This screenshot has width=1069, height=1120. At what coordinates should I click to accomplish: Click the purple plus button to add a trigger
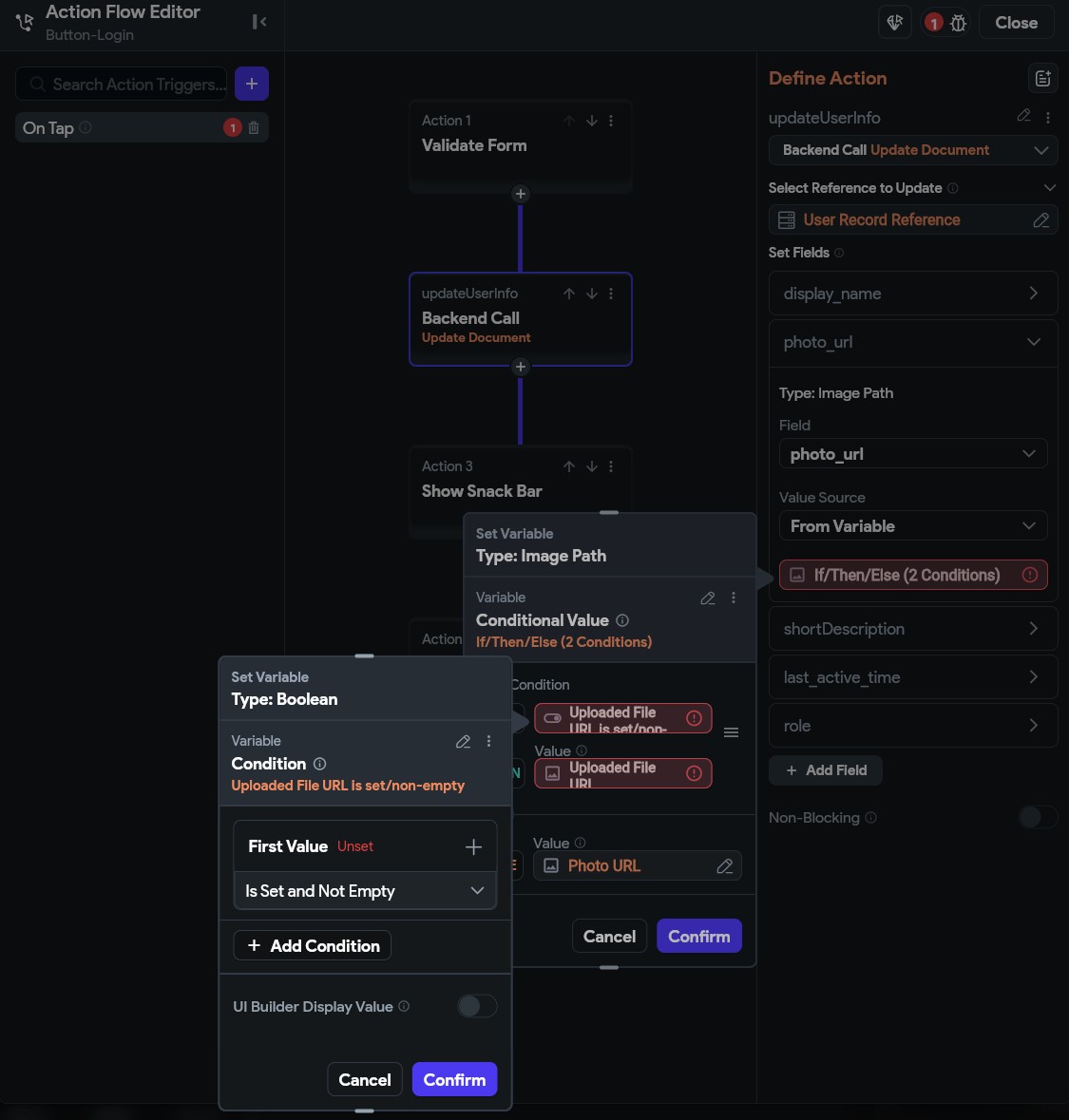252,84
